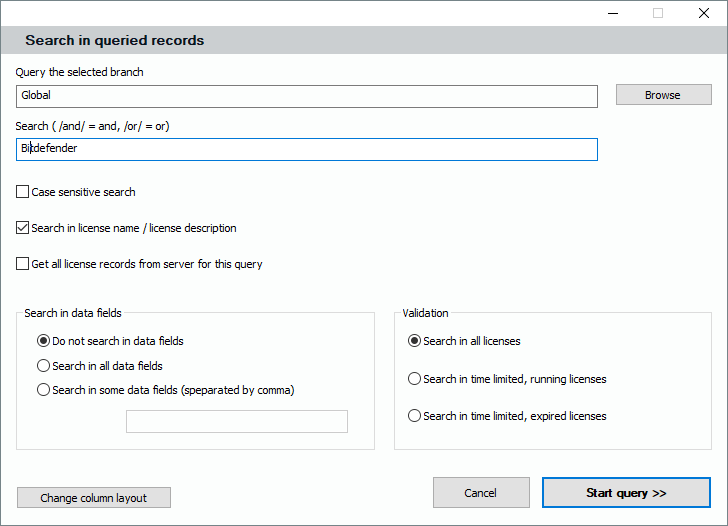Click the comma-separated data fields input box

(237, 421)
